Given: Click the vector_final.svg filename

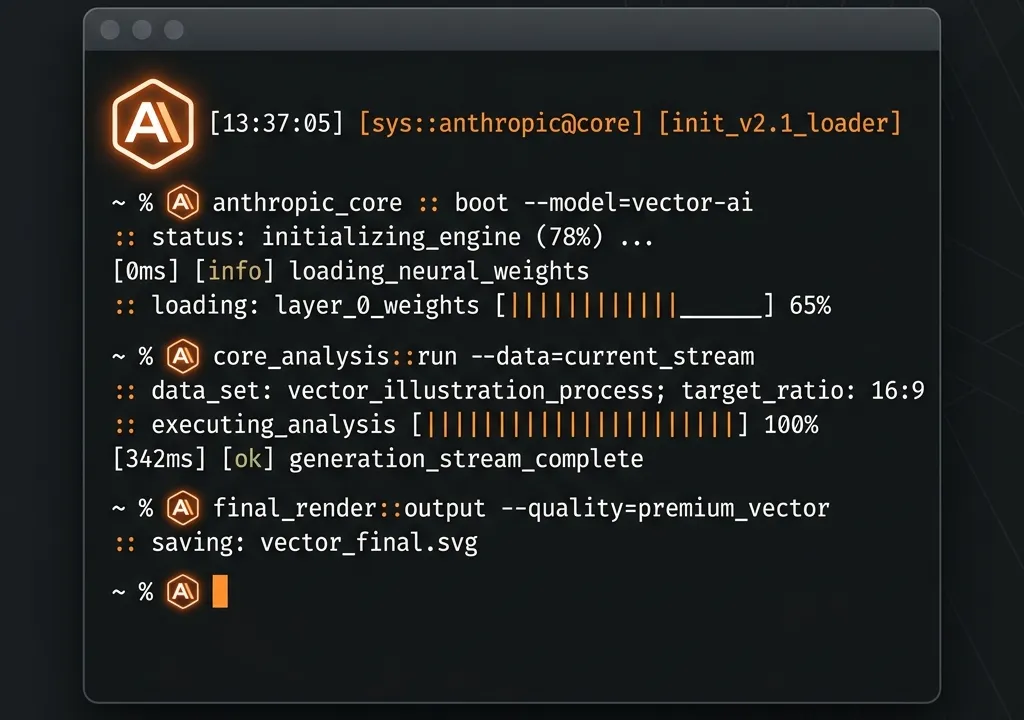Looking at the screenshot, I should coord(369,543).
